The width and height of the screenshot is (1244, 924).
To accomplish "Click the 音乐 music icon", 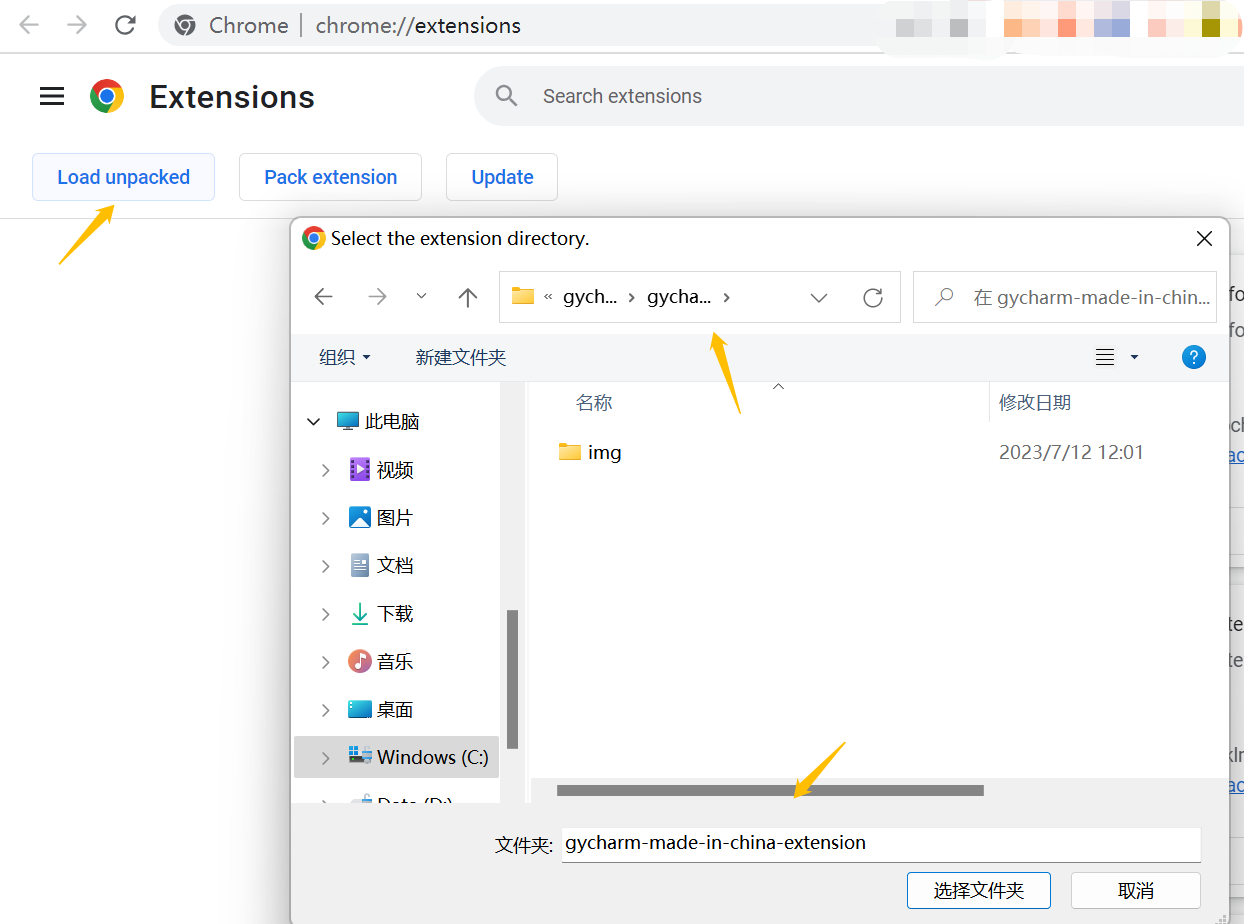I will pyautogui.click(x=360, y=661).
